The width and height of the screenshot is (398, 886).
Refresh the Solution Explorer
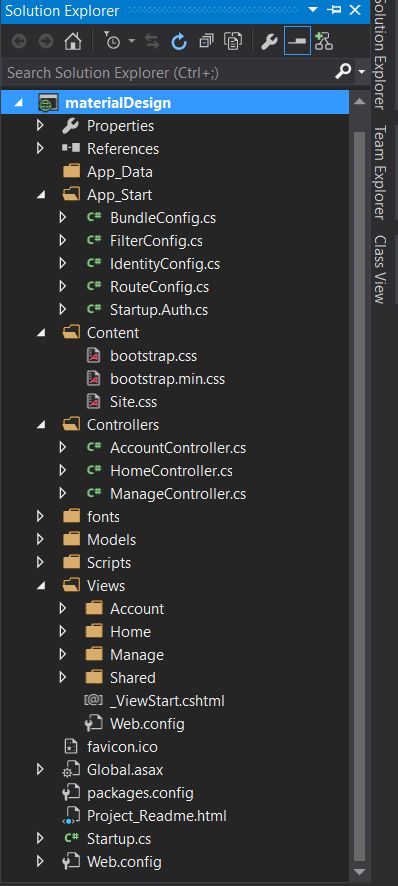pyautogui.click(x=179, y=41)
